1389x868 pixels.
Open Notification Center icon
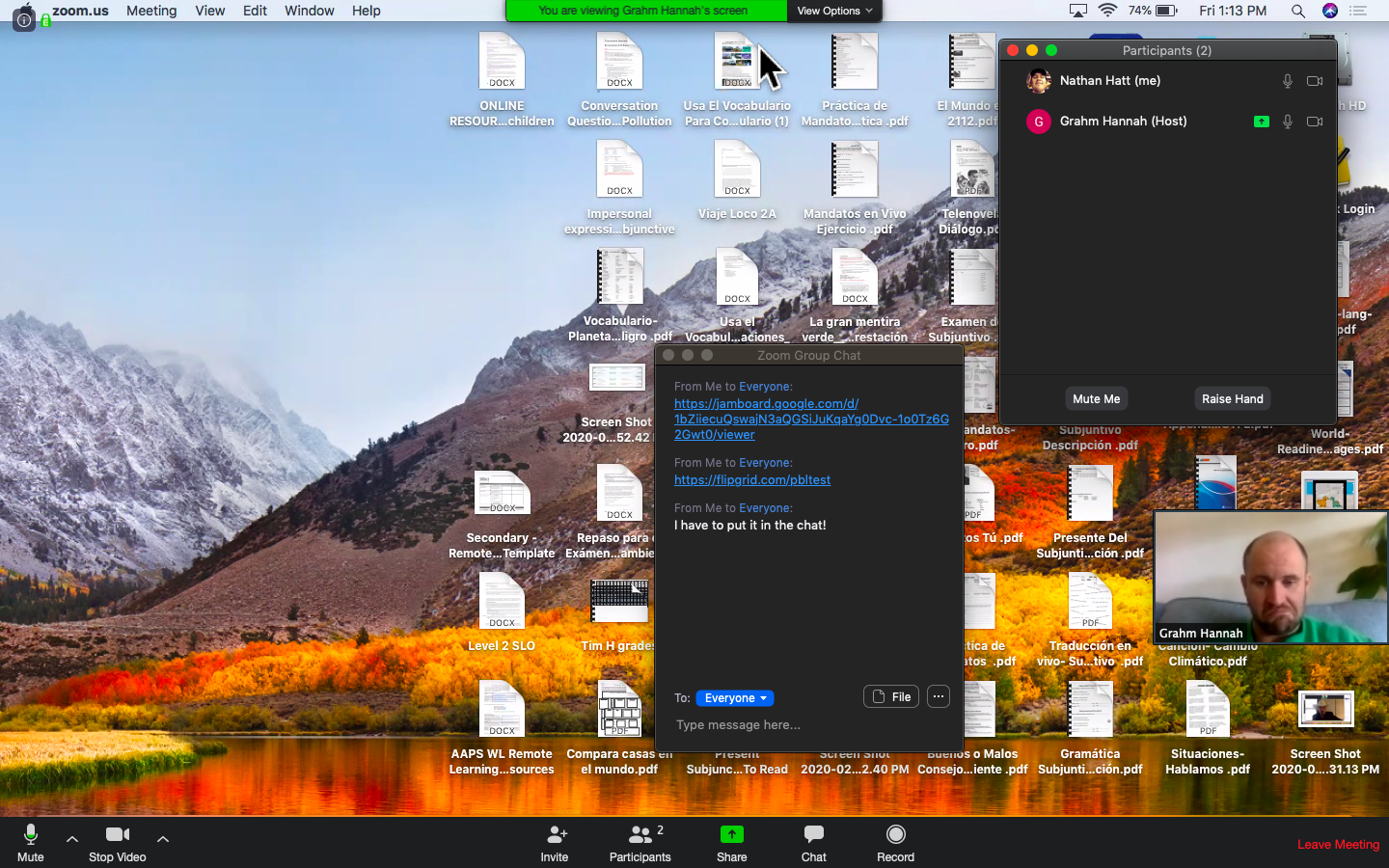tap(1359, 11)
